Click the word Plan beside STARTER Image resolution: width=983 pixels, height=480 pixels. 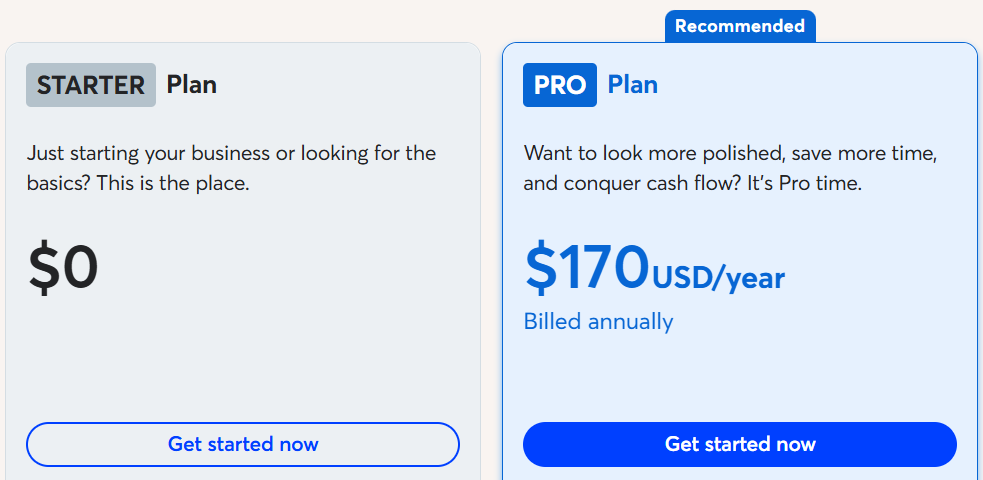tap(192, 85)
